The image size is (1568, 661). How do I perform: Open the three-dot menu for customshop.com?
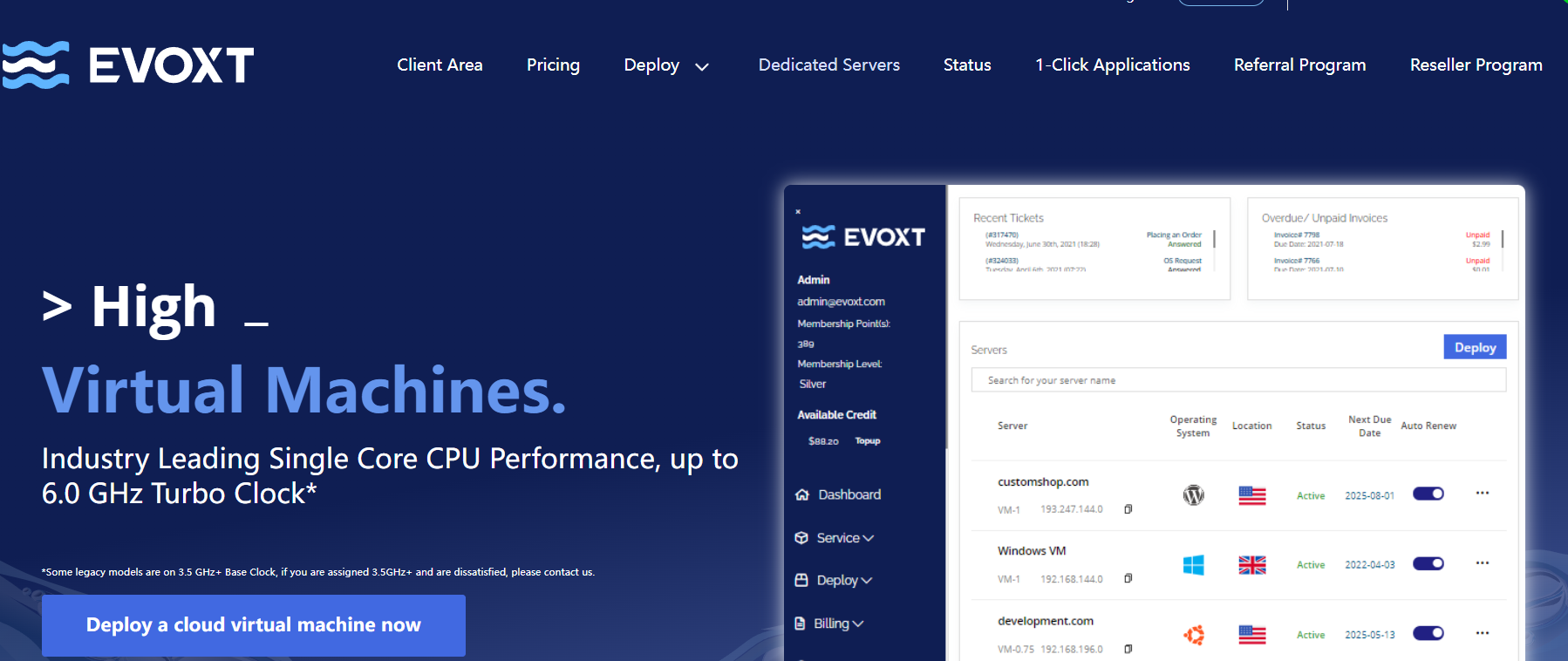1483,493
